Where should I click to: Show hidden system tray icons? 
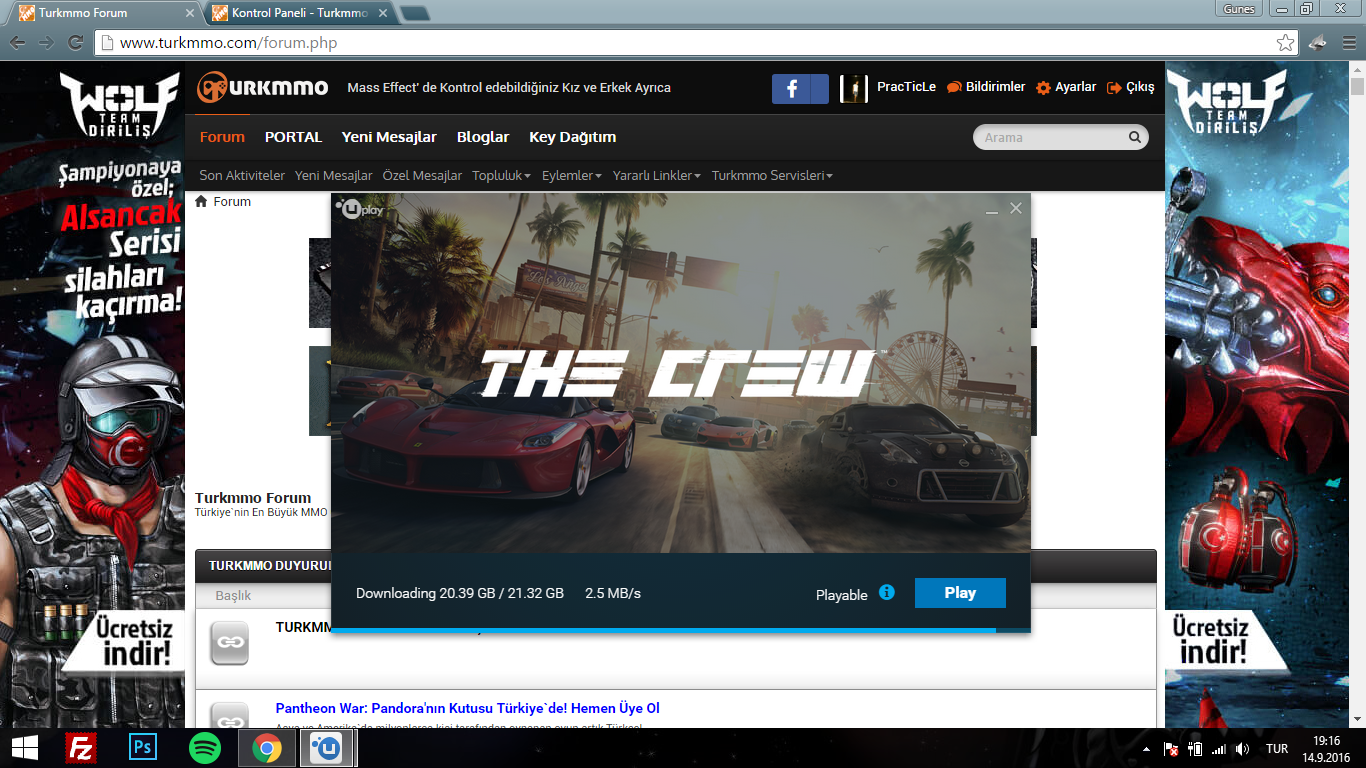point(1146,748)
